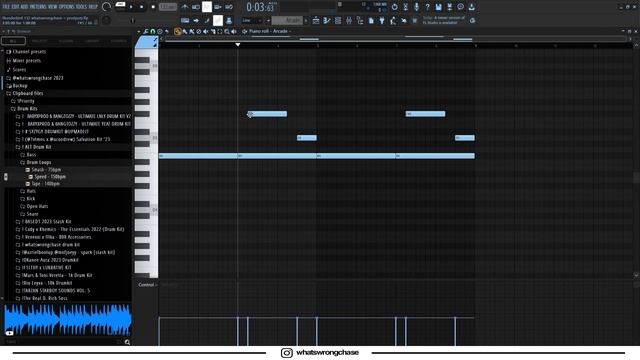Image resolution: width=640 pixels, height=360 pixels.
Task: Click the render audio file icon
Action: (449, 7)
